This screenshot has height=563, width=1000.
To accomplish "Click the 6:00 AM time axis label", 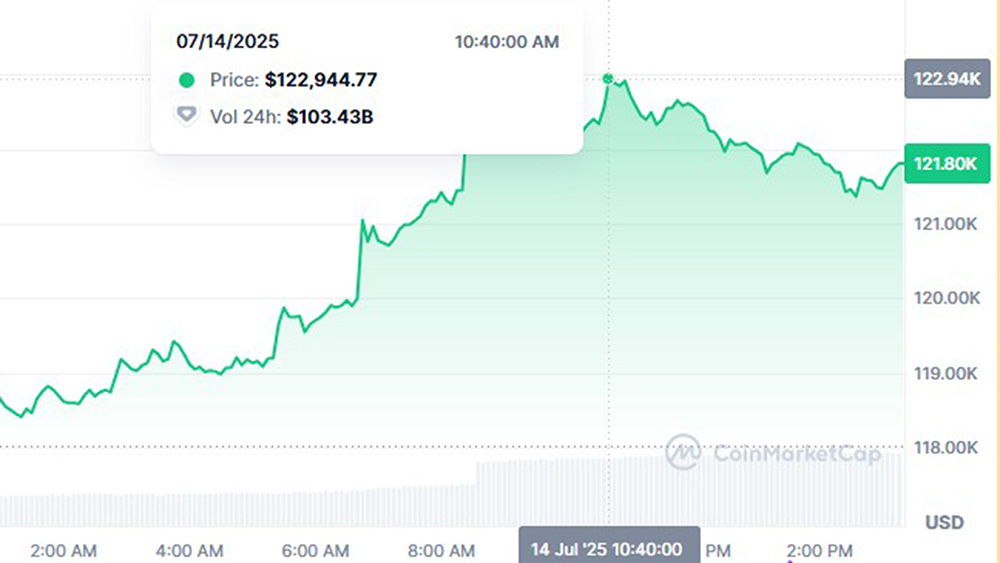I will (316, 551).
